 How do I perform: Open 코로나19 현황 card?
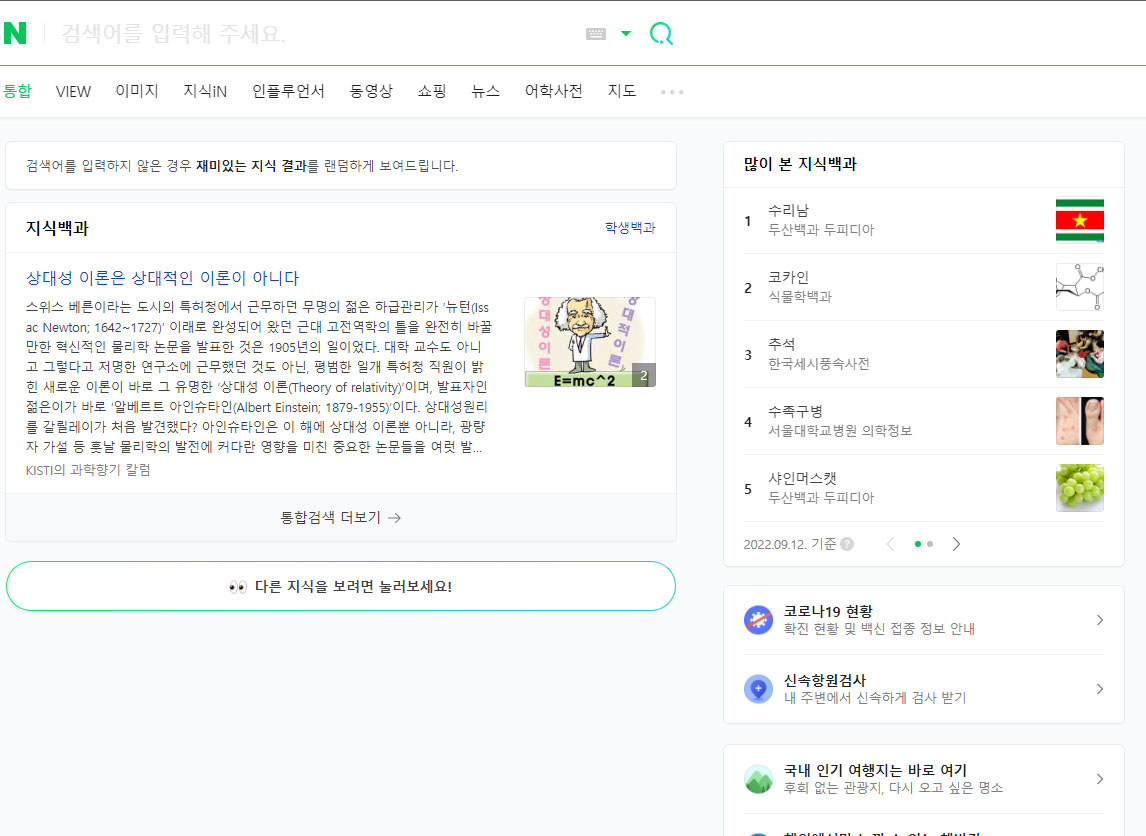point(924,620)
